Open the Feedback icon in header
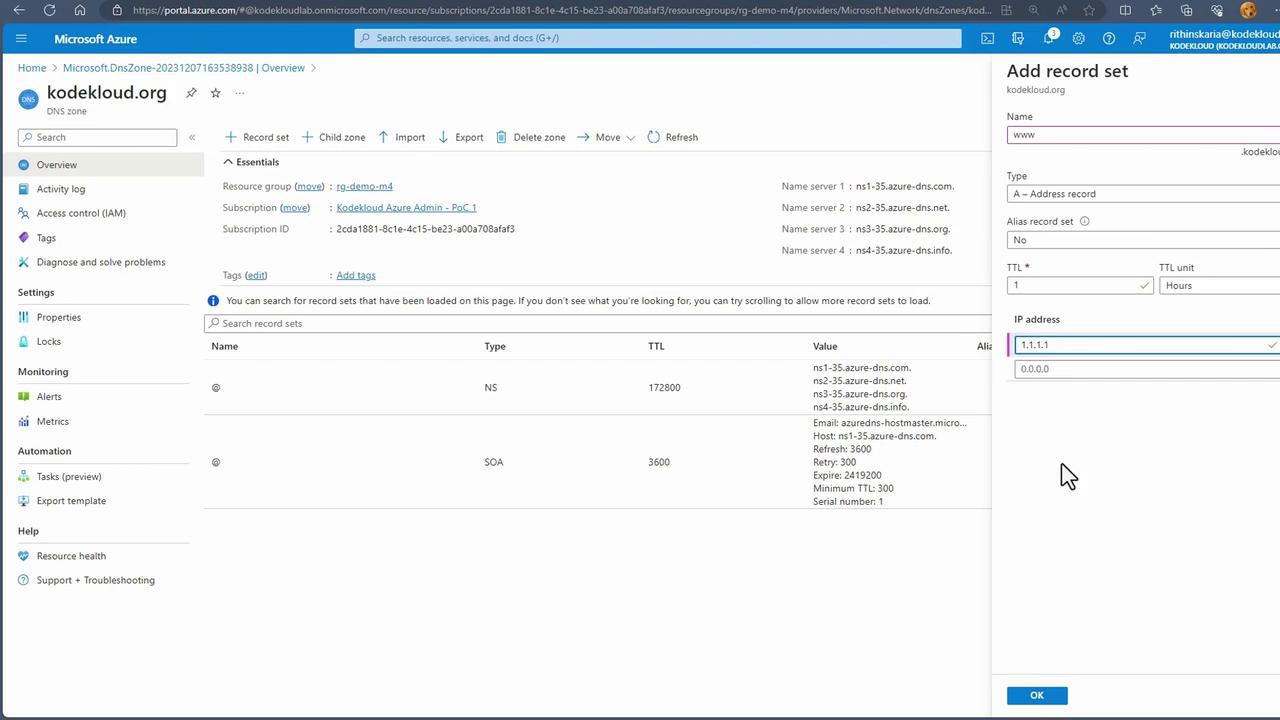The image size is (1280, 720). point(1139,39)
